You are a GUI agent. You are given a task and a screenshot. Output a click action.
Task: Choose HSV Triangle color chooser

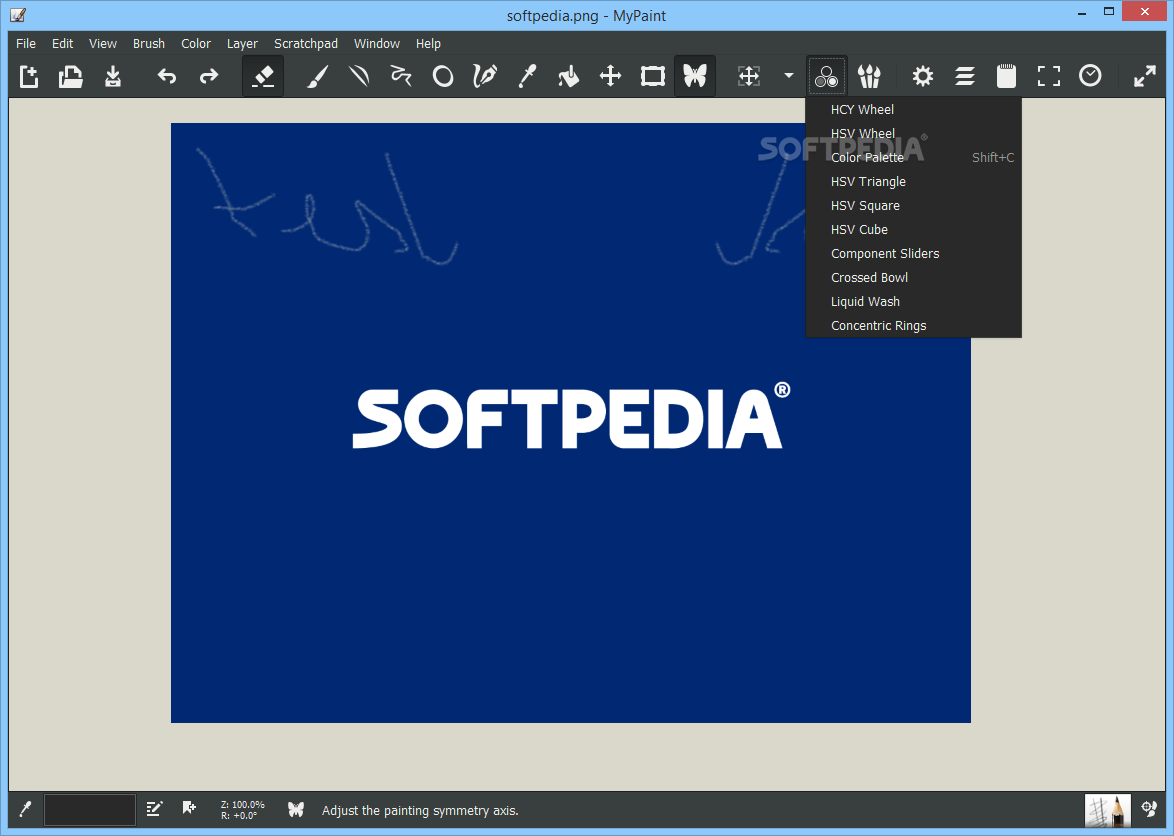pos(913,181)
